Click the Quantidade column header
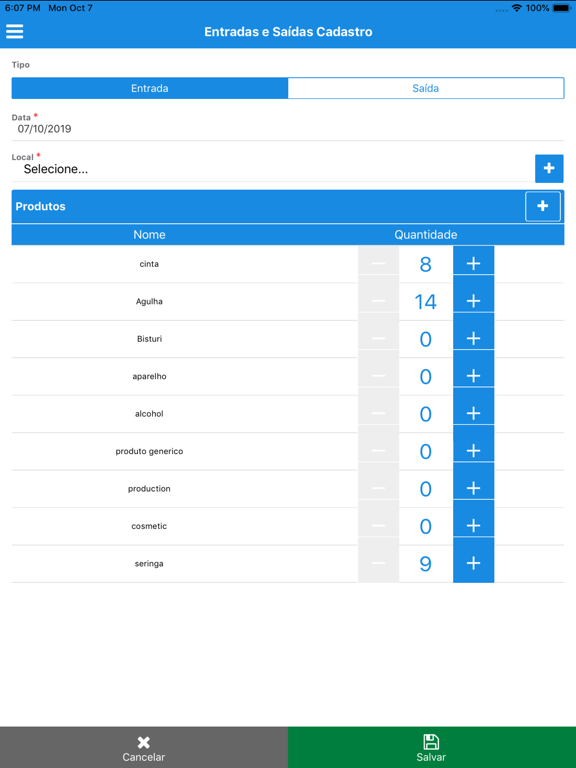 click(x=426, y=235)
